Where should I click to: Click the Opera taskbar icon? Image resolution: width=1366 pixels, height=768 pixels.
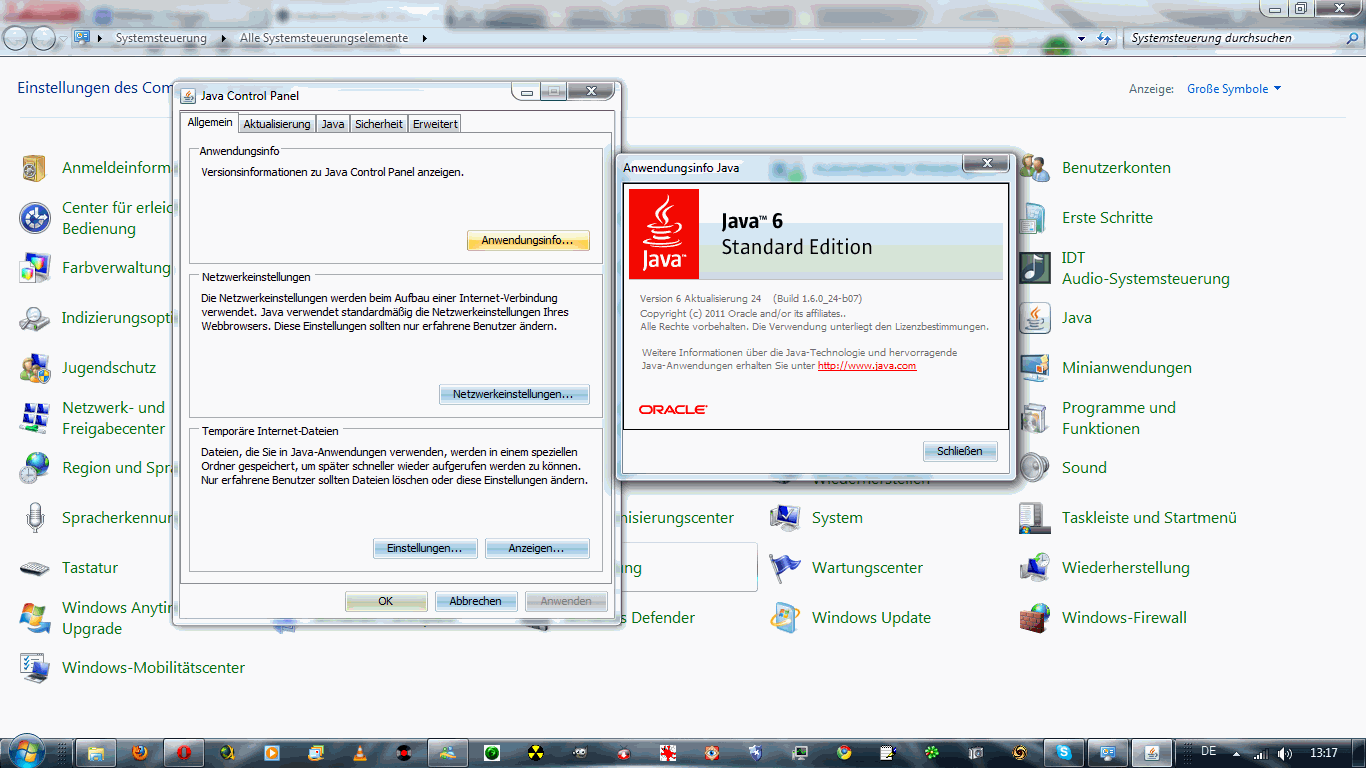pos(184,752)
